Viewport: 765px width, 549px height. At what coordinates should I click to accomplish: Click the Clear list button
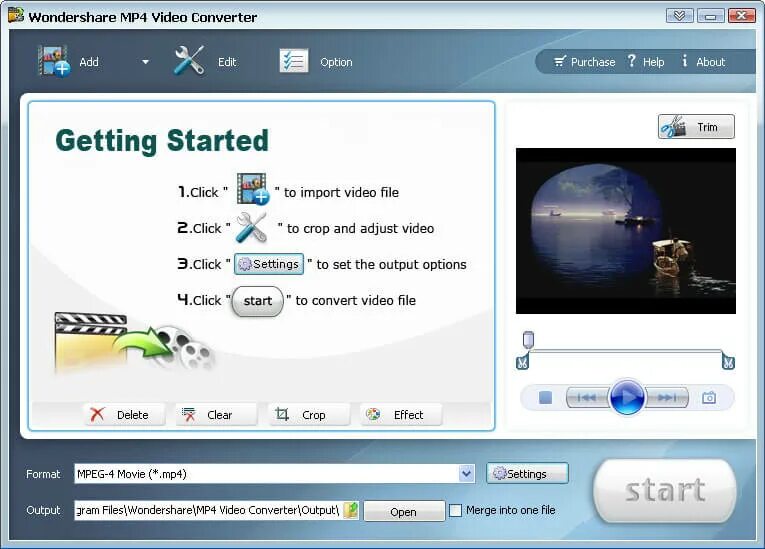[216, 415]
